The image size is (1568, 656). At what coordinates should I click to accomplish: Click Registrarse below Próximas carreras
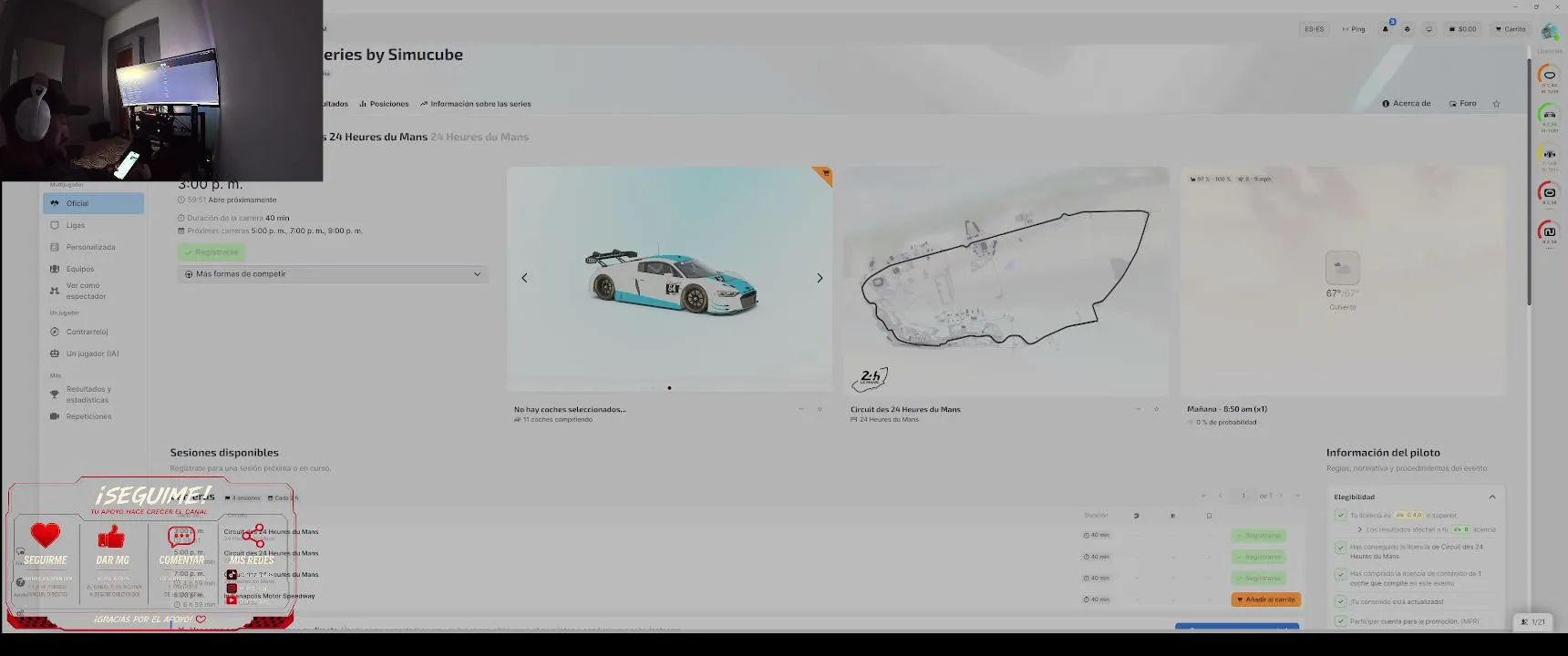coord(211,252)
